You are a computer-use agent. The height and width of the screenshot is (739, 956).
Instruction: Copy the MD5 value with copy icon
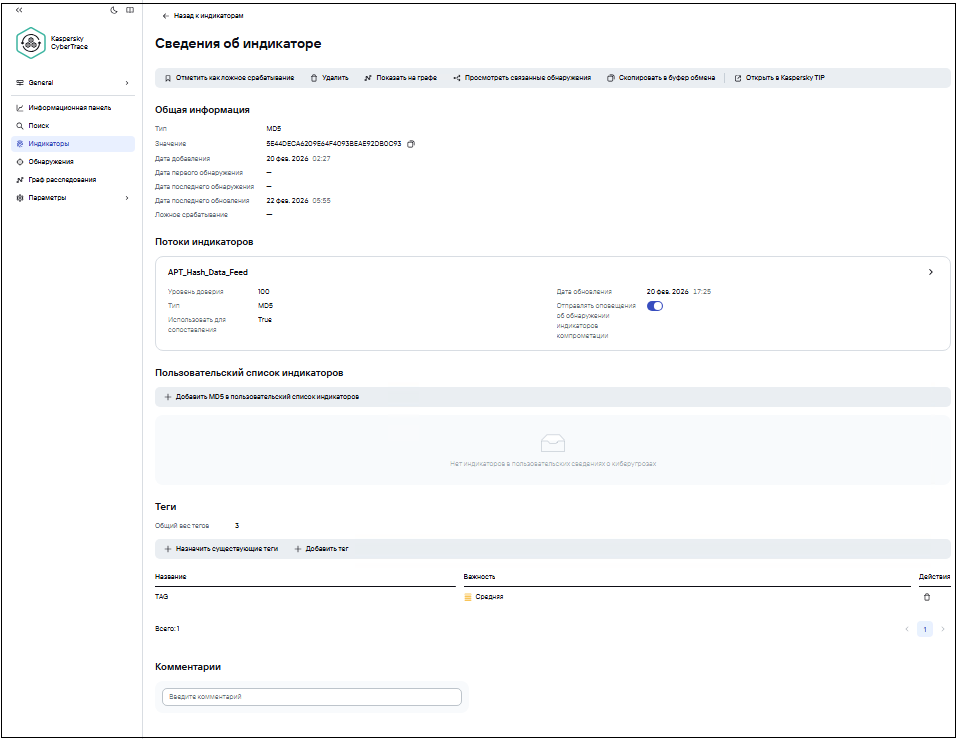(411, 145)
